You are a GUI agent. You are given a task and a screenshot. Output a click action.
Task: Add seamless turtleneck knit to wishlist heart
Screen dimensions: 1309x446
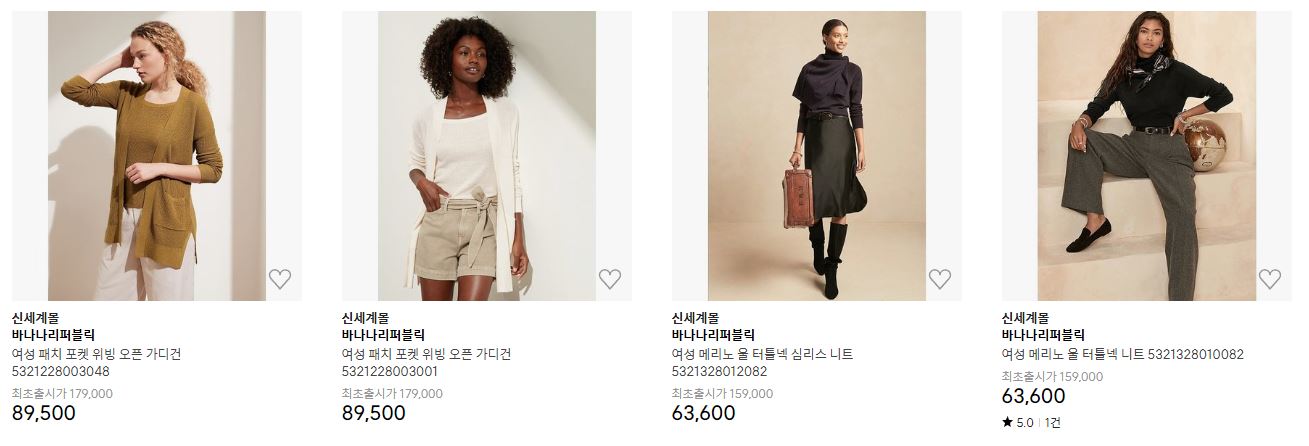940,280
